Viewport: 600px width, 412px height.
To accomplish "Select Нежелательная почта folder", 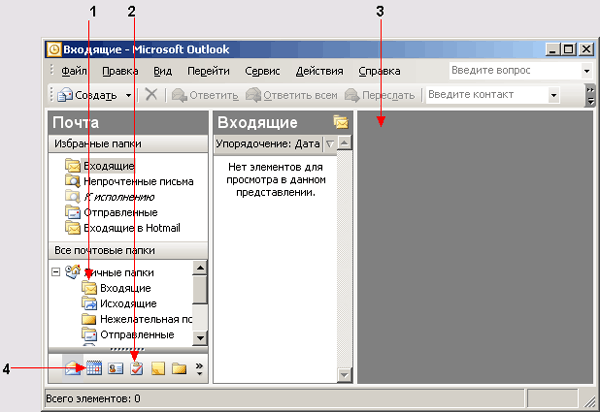I will coord(137,319).
